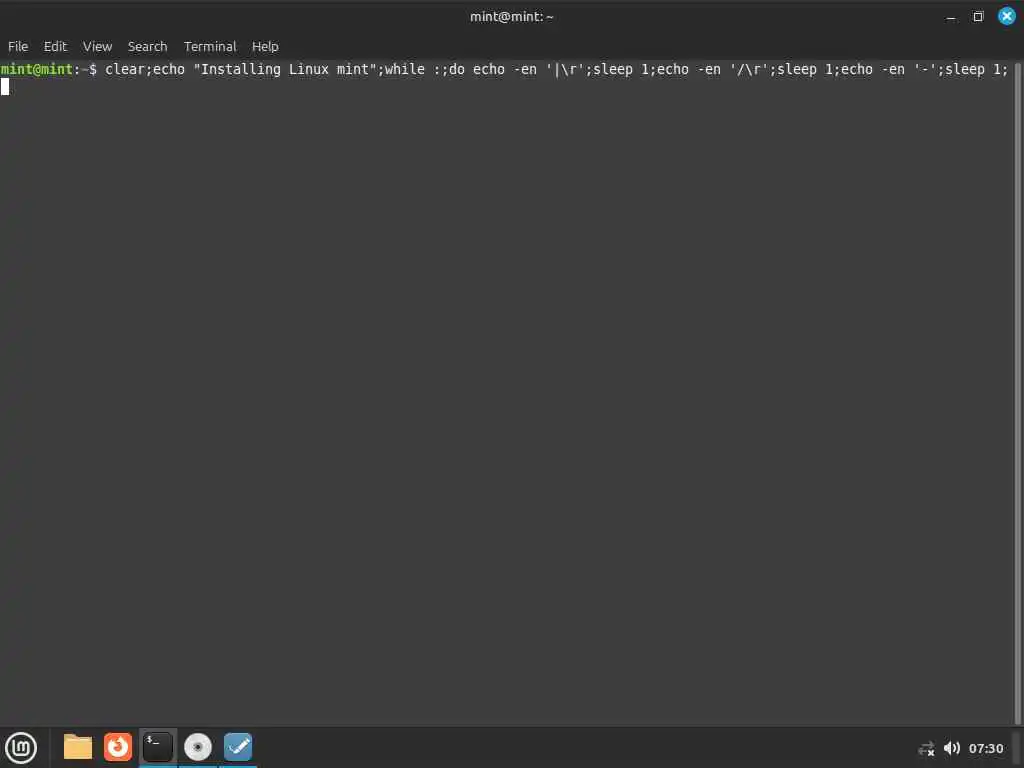Image resolution: width=1024 pixels, height=768 pixels.
Task: Open the Search menu
Action: tap(147, 46)
